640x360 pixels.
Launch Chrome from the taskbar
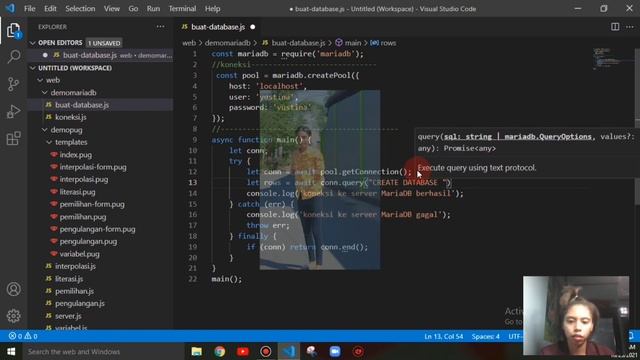[220, 351]
